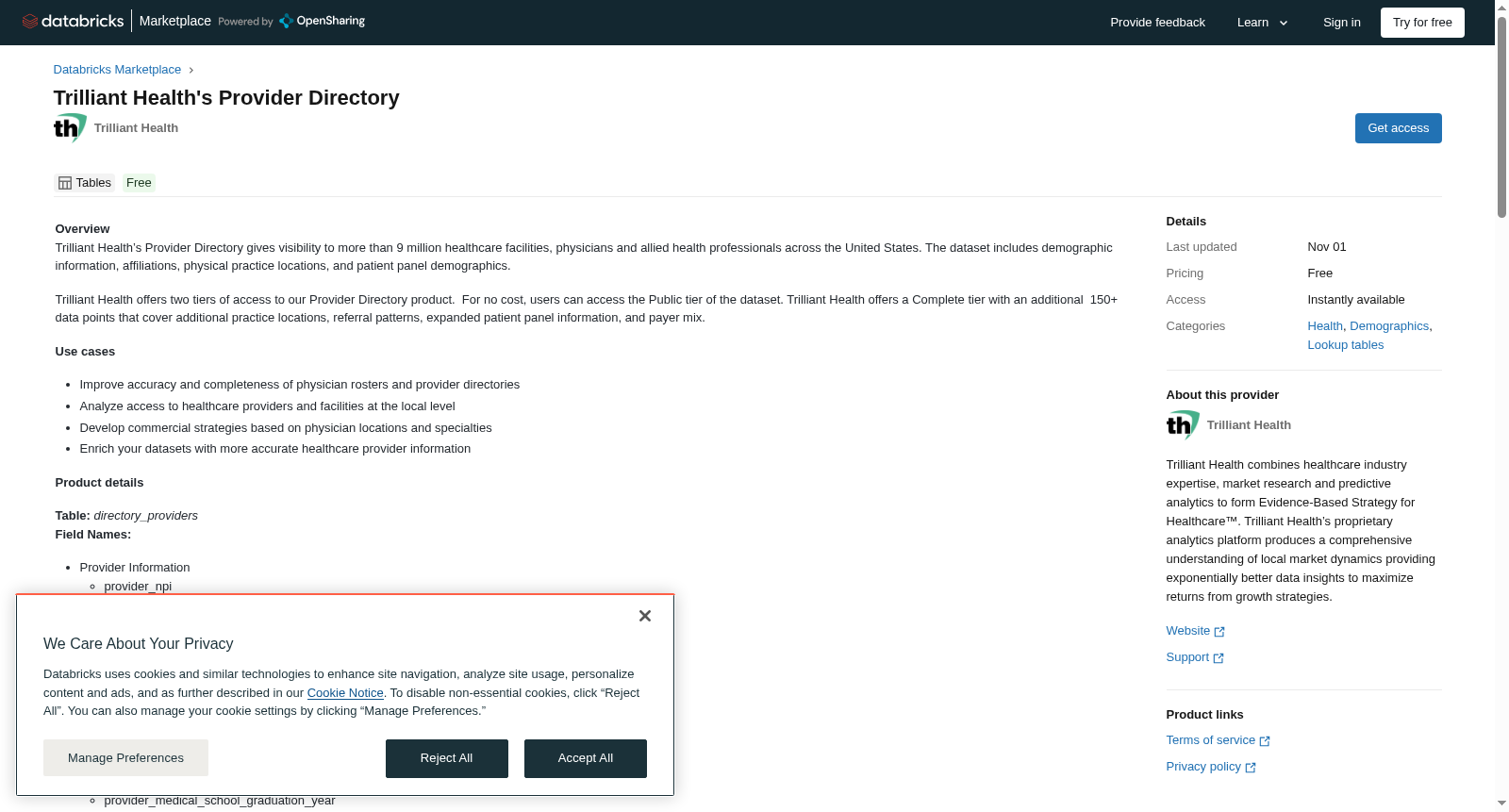The image size is (1509, 812).
Task: Click the breadcrumb chevron arrow
Action: click(191, 70)
